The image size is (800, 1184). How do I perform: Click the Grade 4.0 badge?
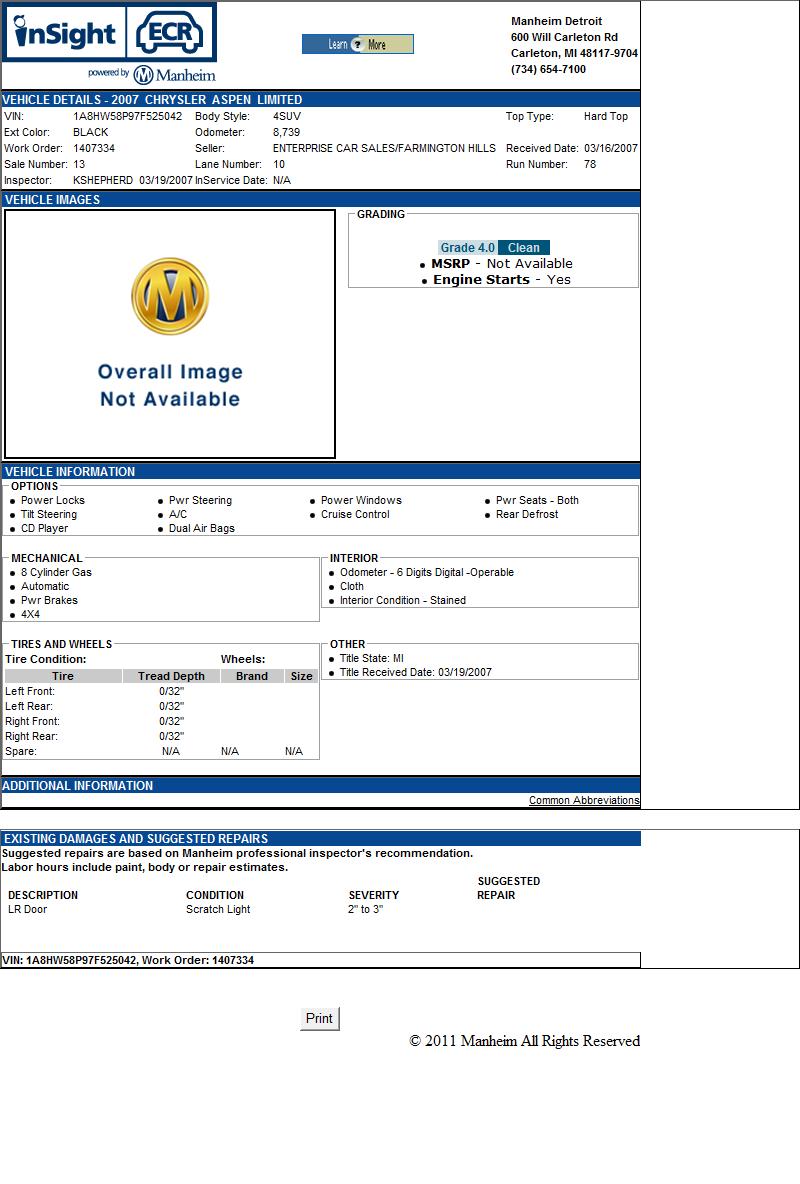(468, 248)
